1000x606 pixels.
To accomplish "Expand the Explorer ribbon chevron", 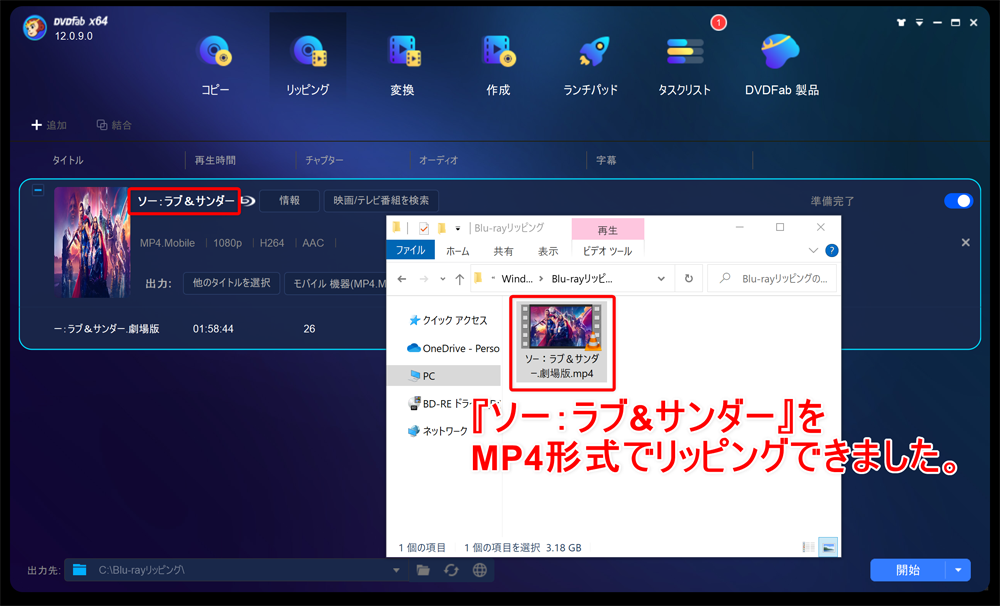I will pos(813,250).
